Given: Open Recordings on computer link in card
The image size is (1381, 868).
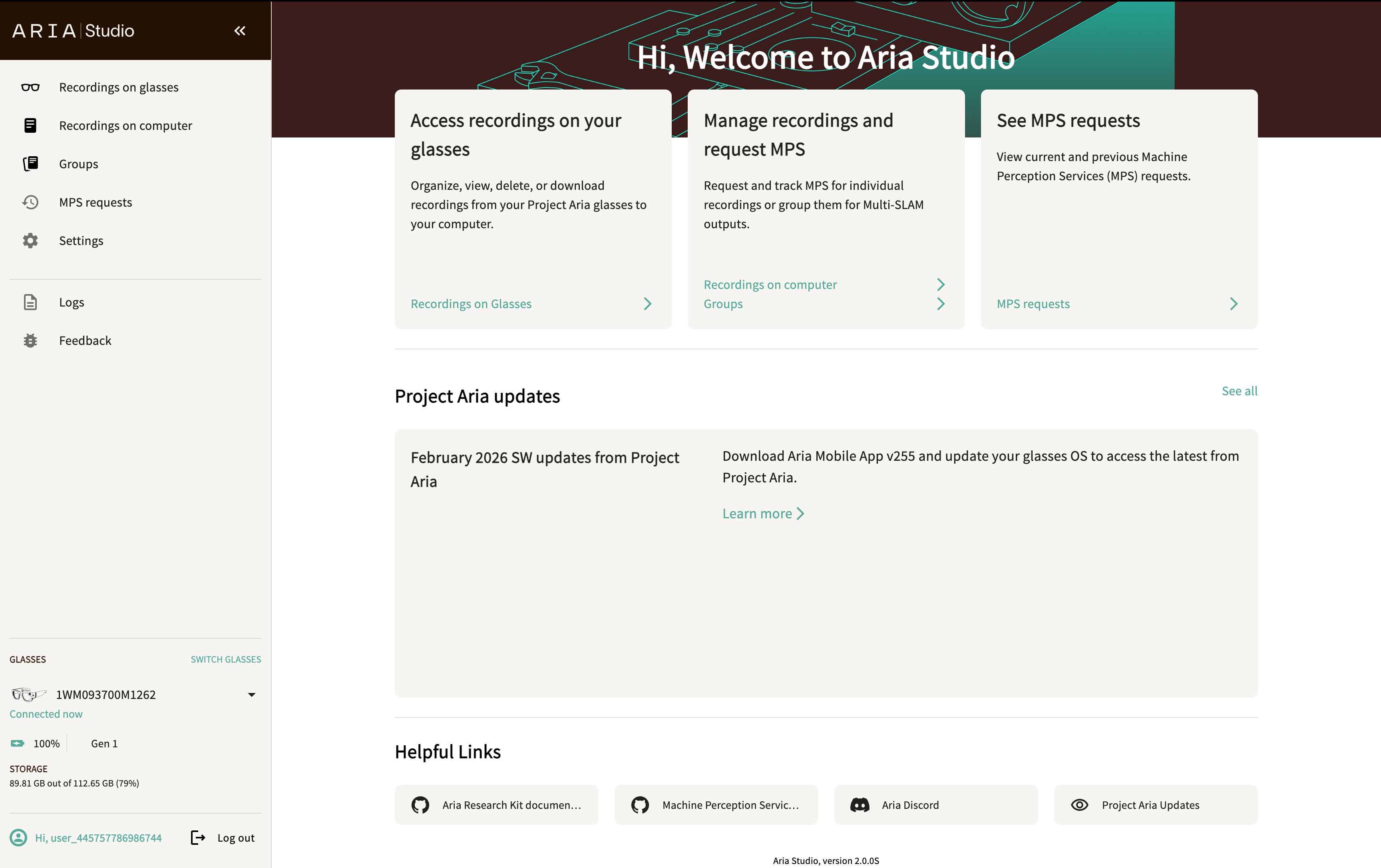Looking at the screenshot, I should tap(770, 285).
